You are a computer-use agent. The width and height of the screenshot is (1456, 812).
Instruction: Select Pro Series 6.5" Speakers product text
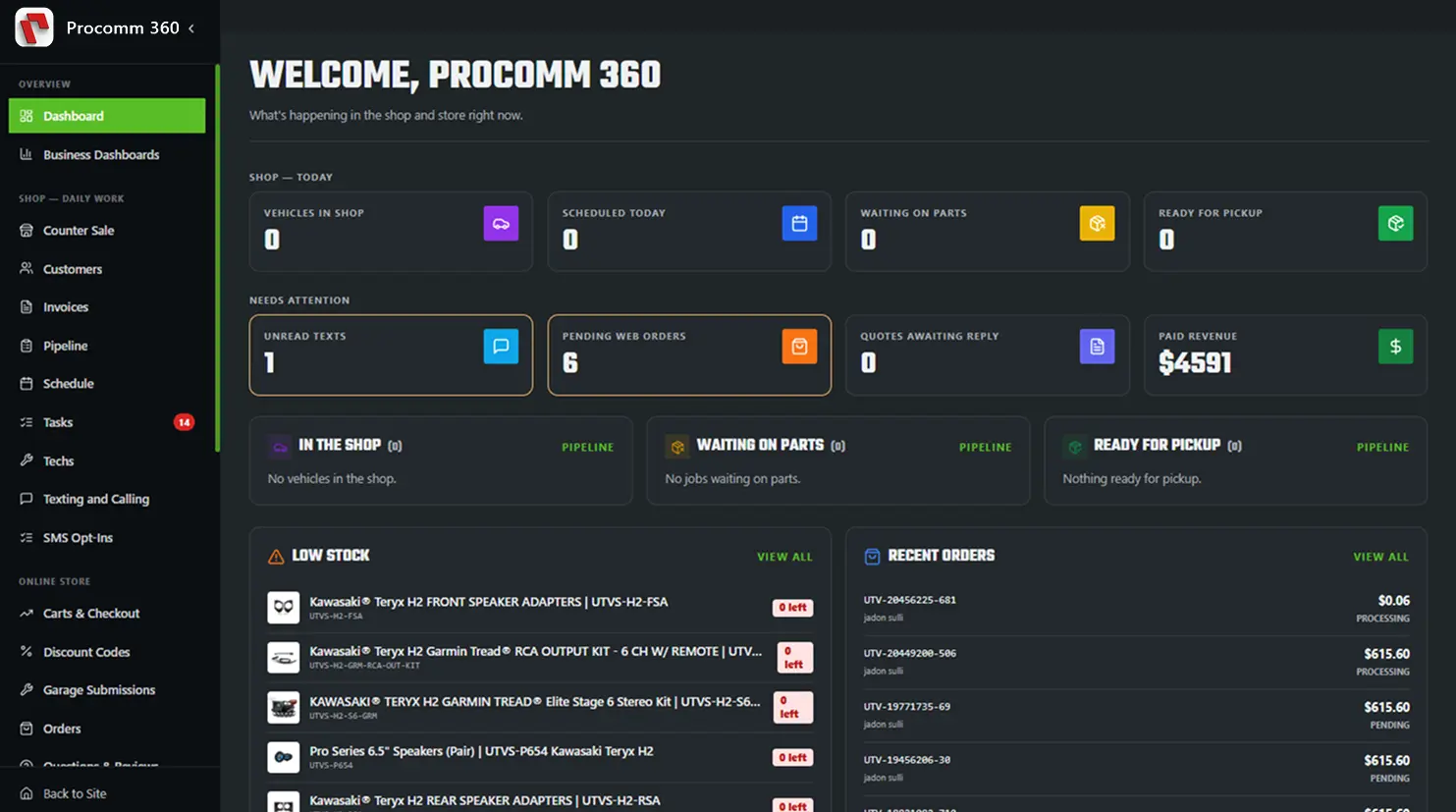[481, 751]
